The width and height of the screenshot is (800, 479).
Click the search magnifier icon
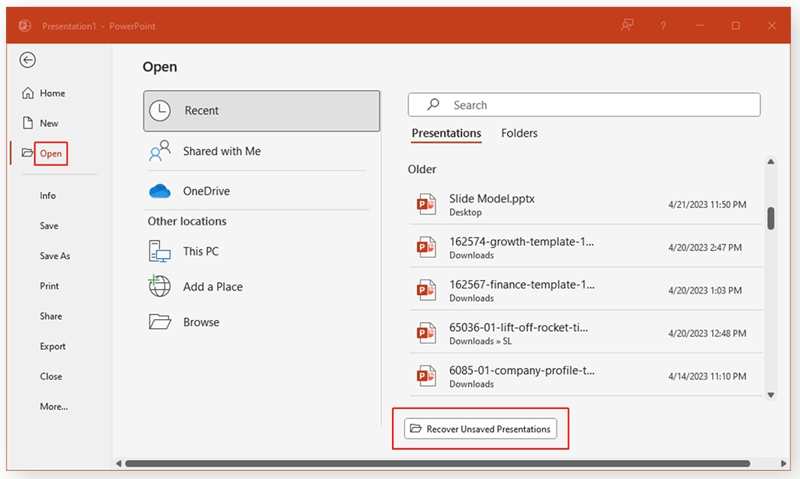[433, 105]
